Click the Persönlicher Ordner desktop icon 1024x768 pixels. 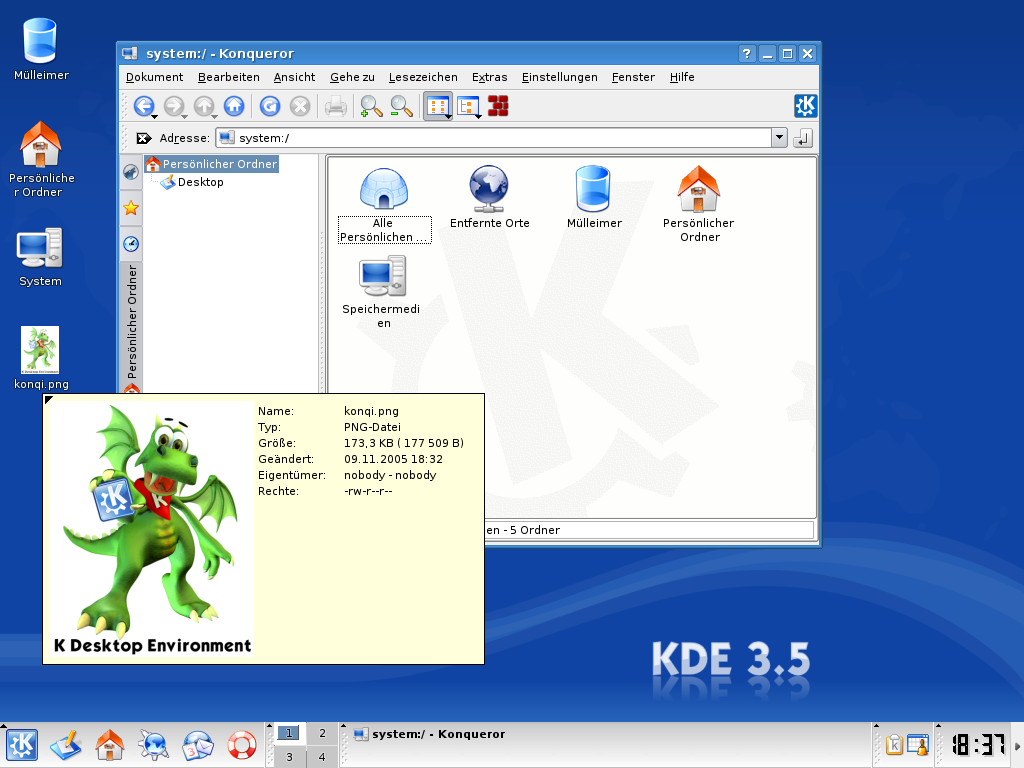click(x=41, y=159)
